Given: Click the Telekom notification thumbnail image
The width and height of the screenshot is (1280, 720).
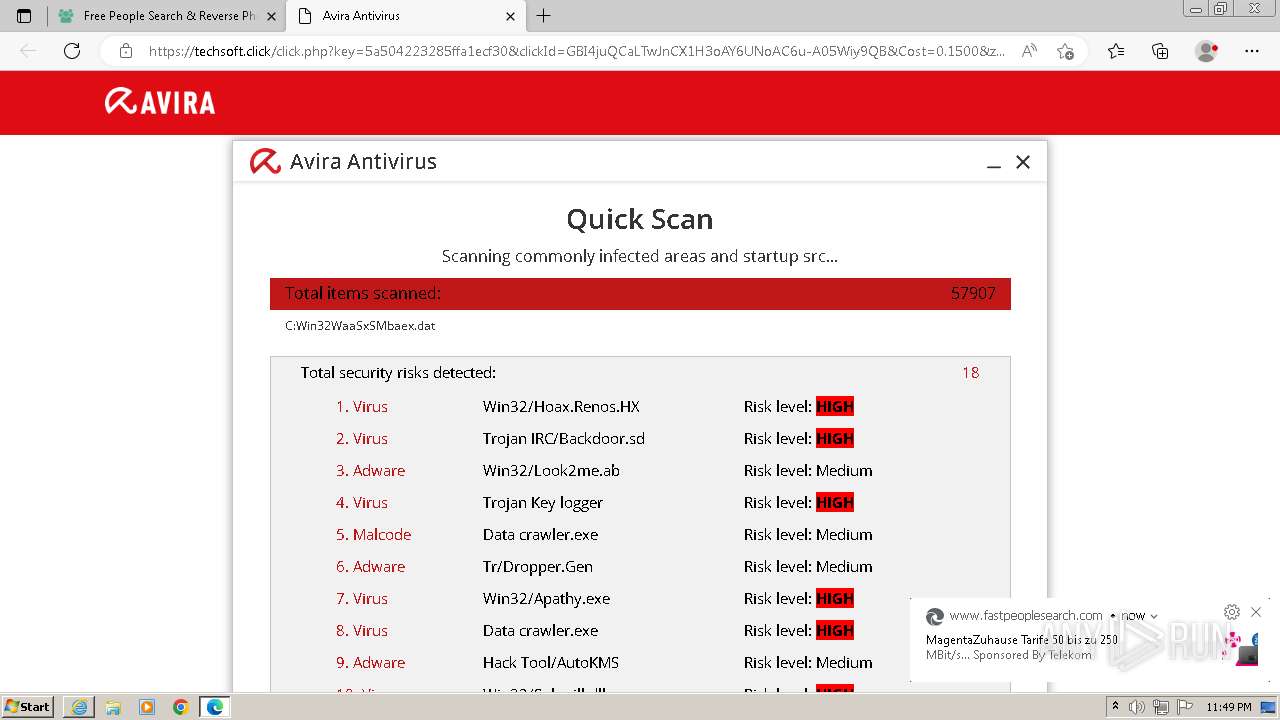Looking at the screenshot, I should tap(1242, 648).
